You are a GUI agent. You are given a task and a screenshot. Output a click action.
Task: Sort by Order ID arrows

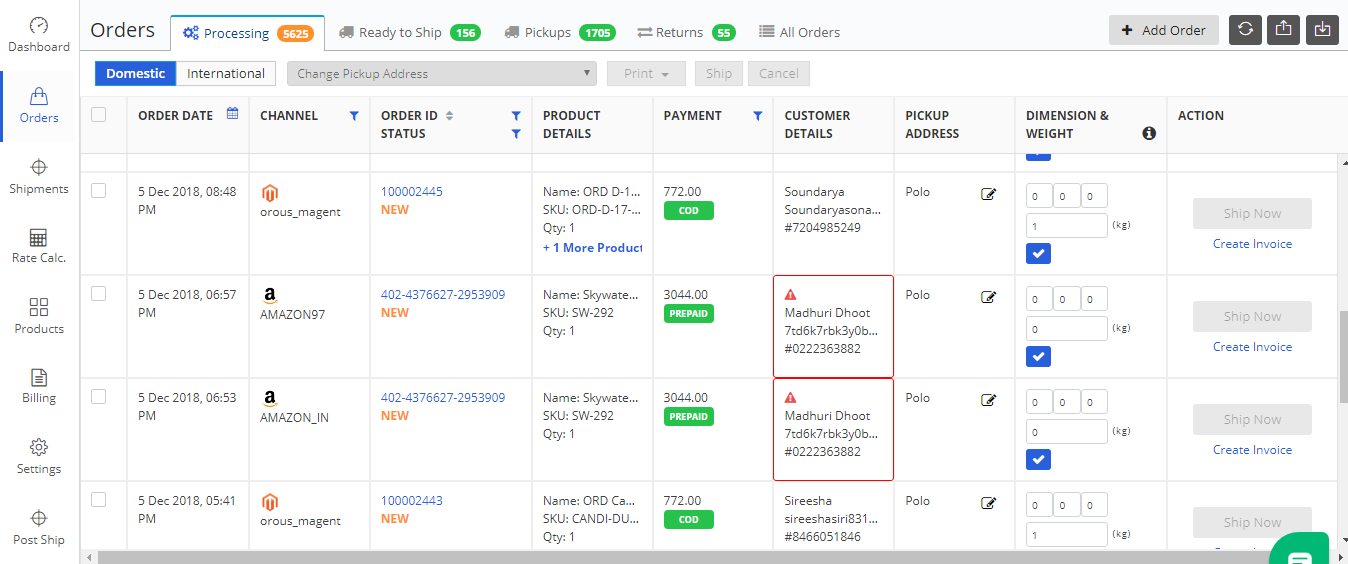coord(450,116)
